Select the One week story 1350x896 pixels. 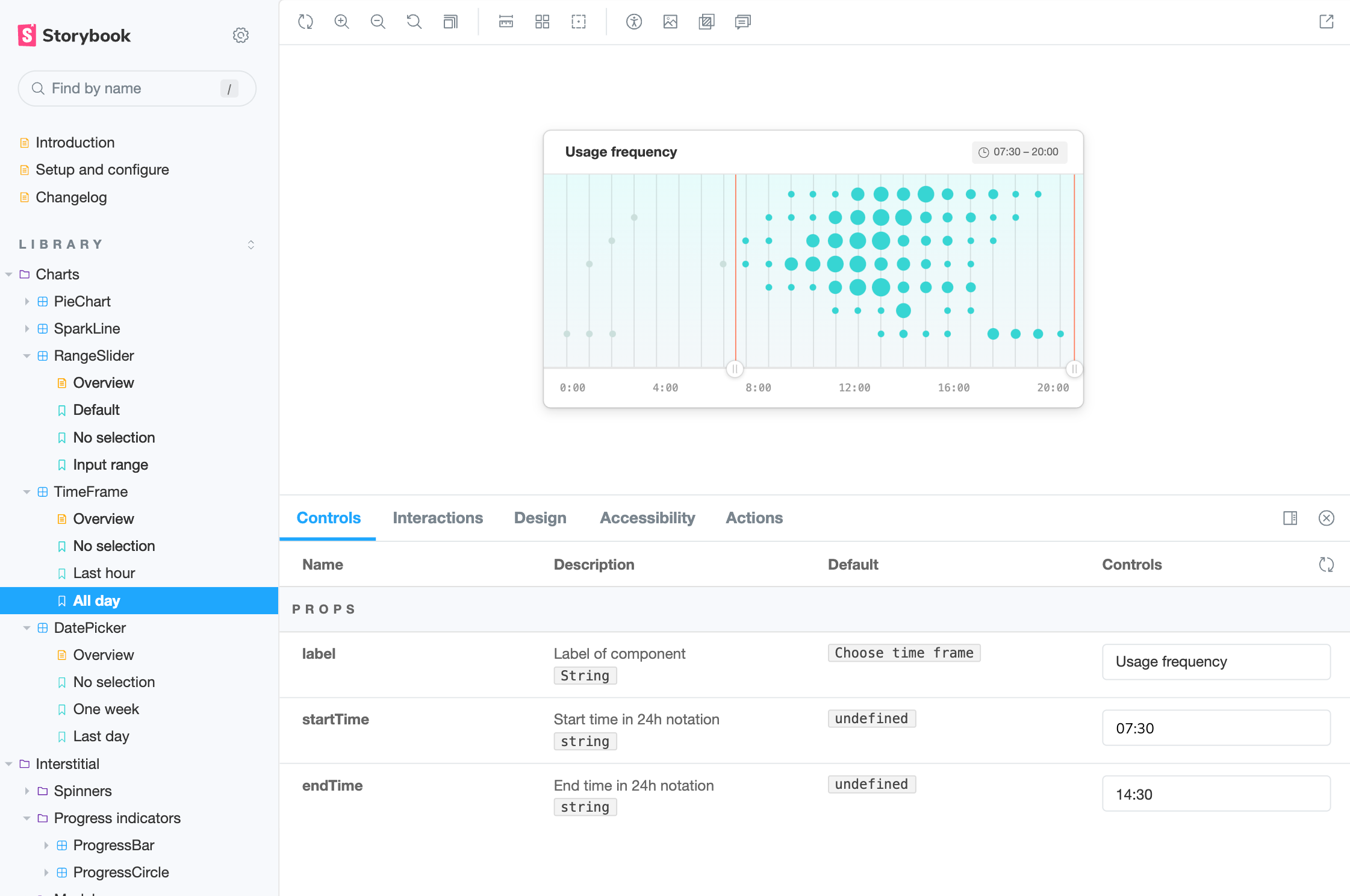pyautogui.click(x=106, y=709)
